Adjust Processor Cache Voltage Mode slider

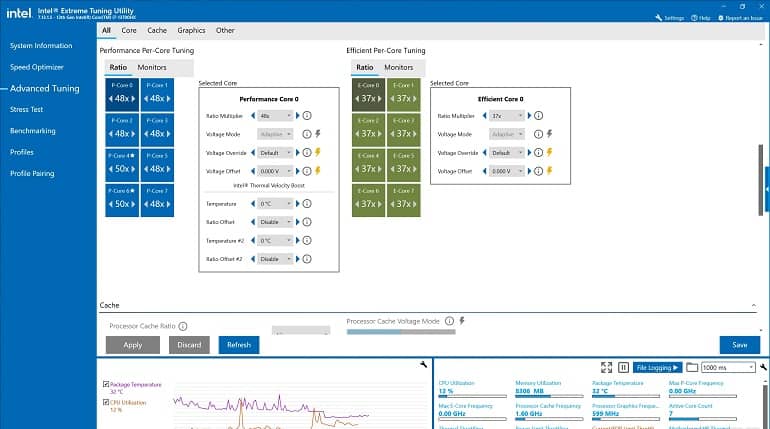[x=401, y=332]
